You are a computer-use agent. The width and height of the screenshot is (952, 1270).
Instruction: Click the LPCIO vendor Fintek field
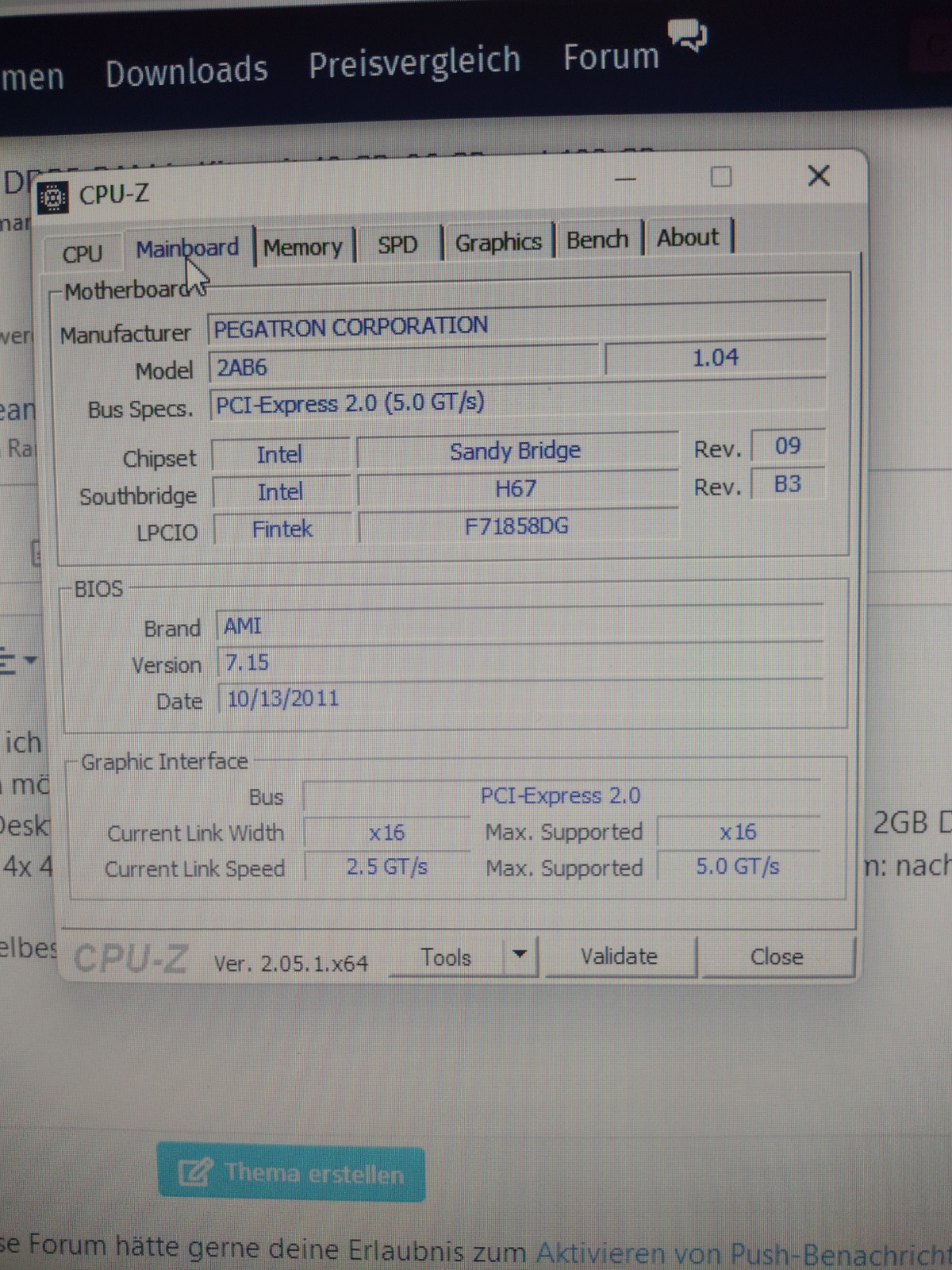point(282,529)
